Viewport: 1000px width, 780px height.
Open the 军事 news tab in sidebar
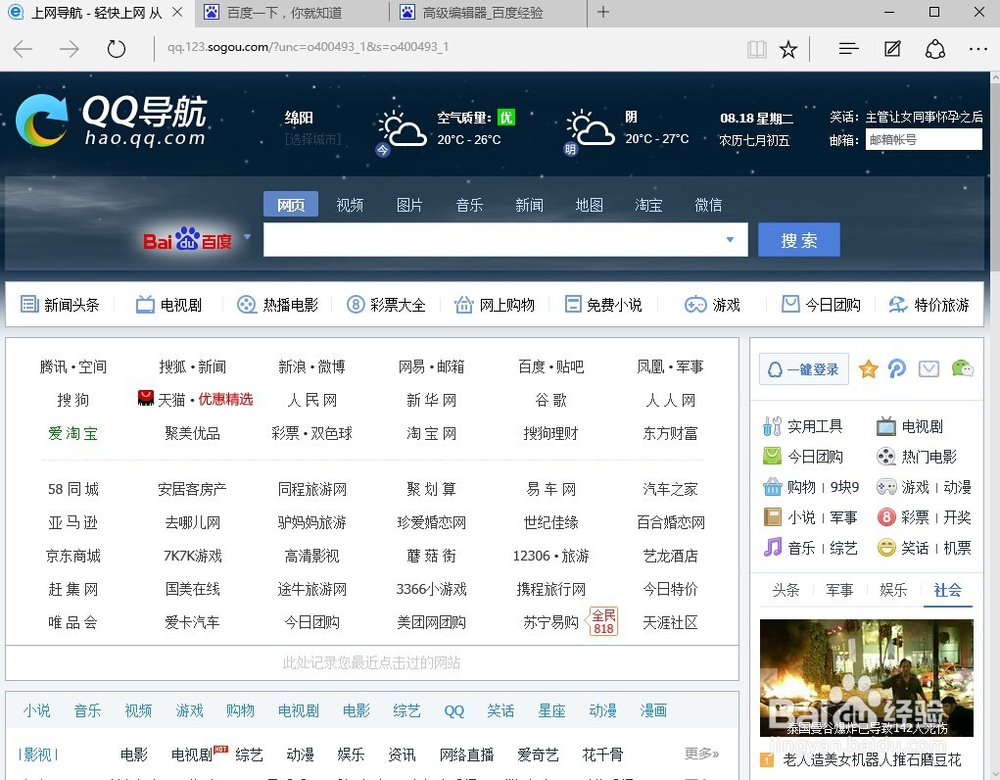[x=839, y=590]
